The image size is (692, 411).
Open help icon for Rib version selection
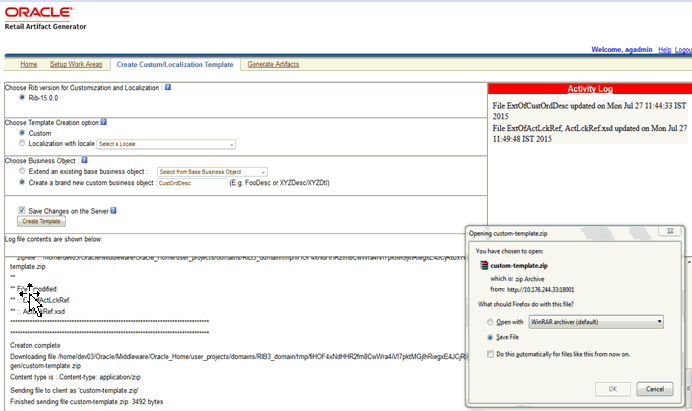(x=168, y=87)
